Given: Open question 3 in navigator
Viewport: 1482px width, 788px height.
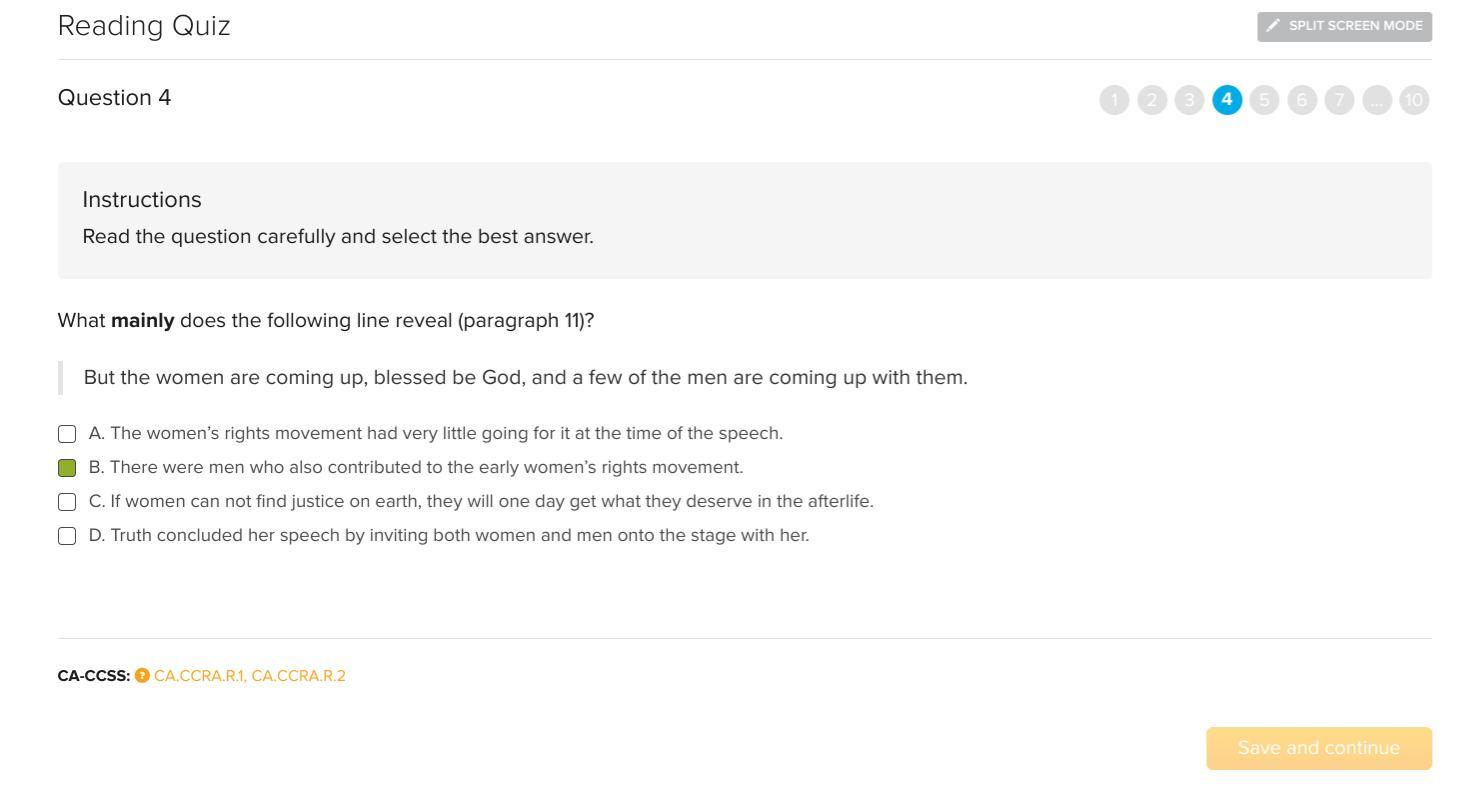Looking at the screenshot, I should click(1189, 100).
